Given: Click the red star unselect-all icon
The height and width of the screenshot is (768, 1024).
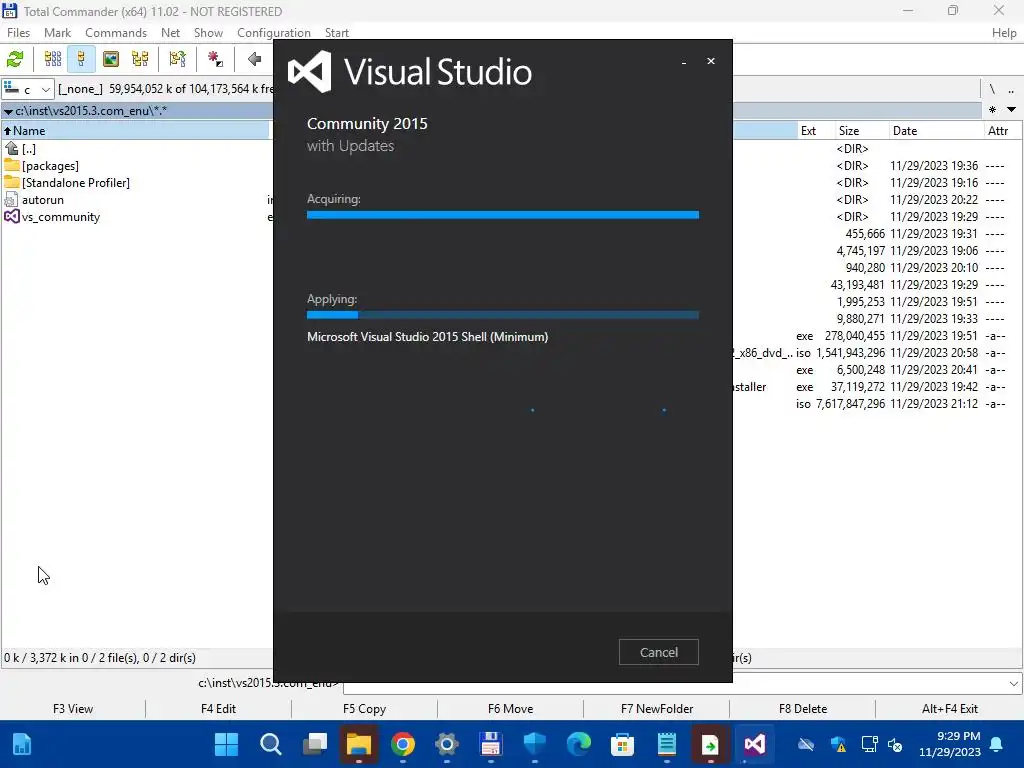Looking at the screenshot, I should click(x=215, y=59).
